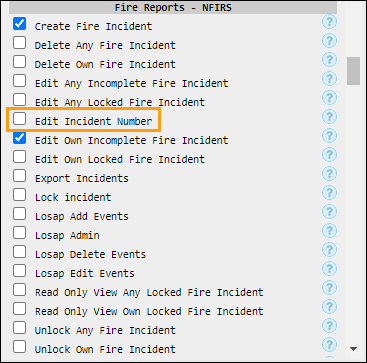Screen dimensions: 367x363
Task: Open help icon next to Export Incidents
Action: click(x=329, y=174)
